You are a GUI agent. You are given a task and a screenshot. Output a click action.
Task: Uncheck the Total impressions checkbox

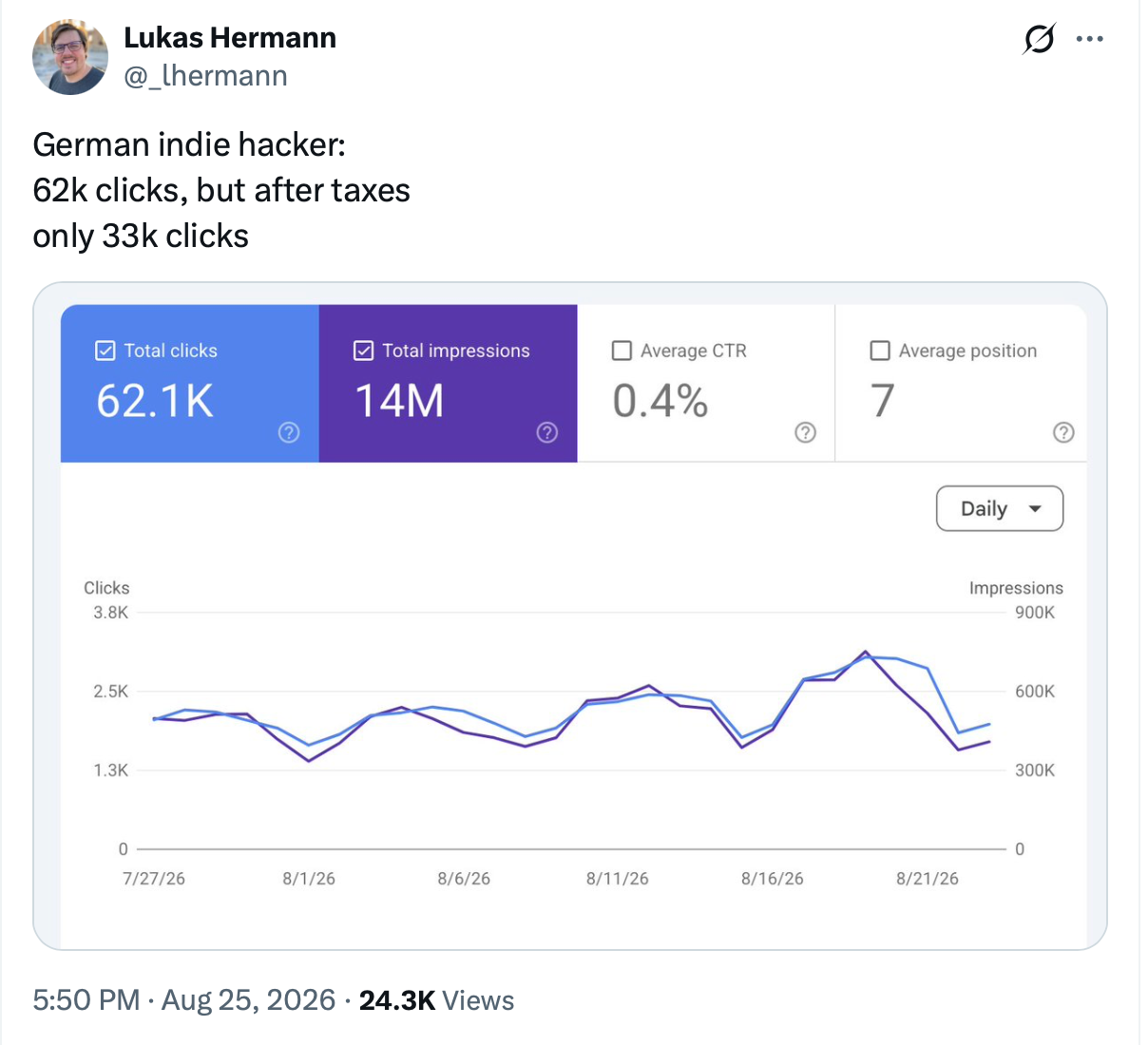click(363, 351)
